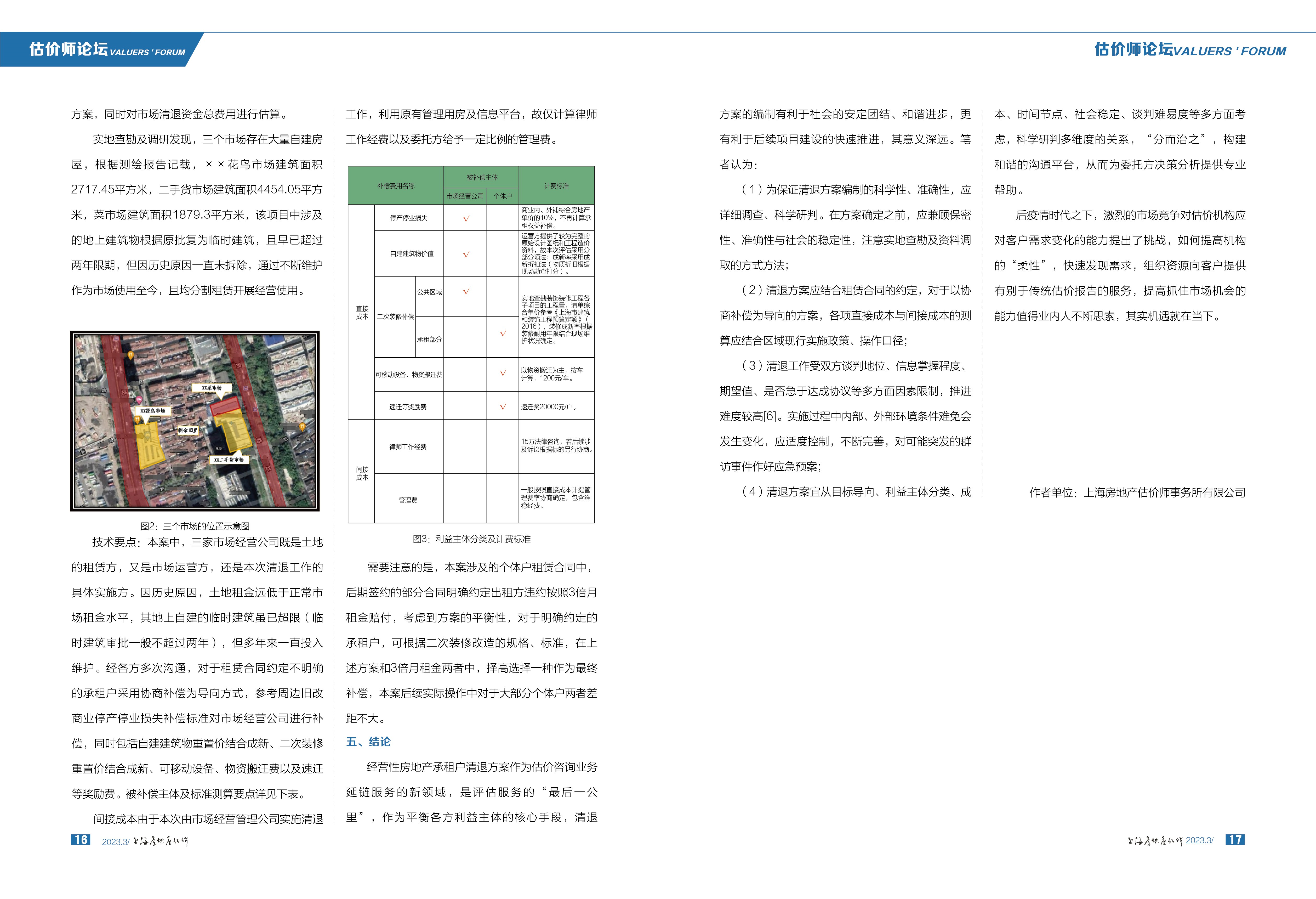
Task: Click the 停产停业损失 table cell
Action: 409,218
